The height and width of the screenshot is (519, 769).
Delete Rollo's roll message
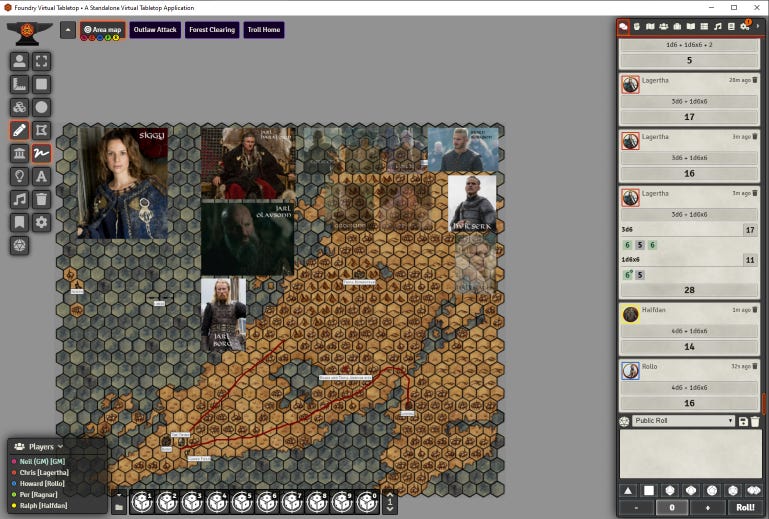tap(755, 366)
